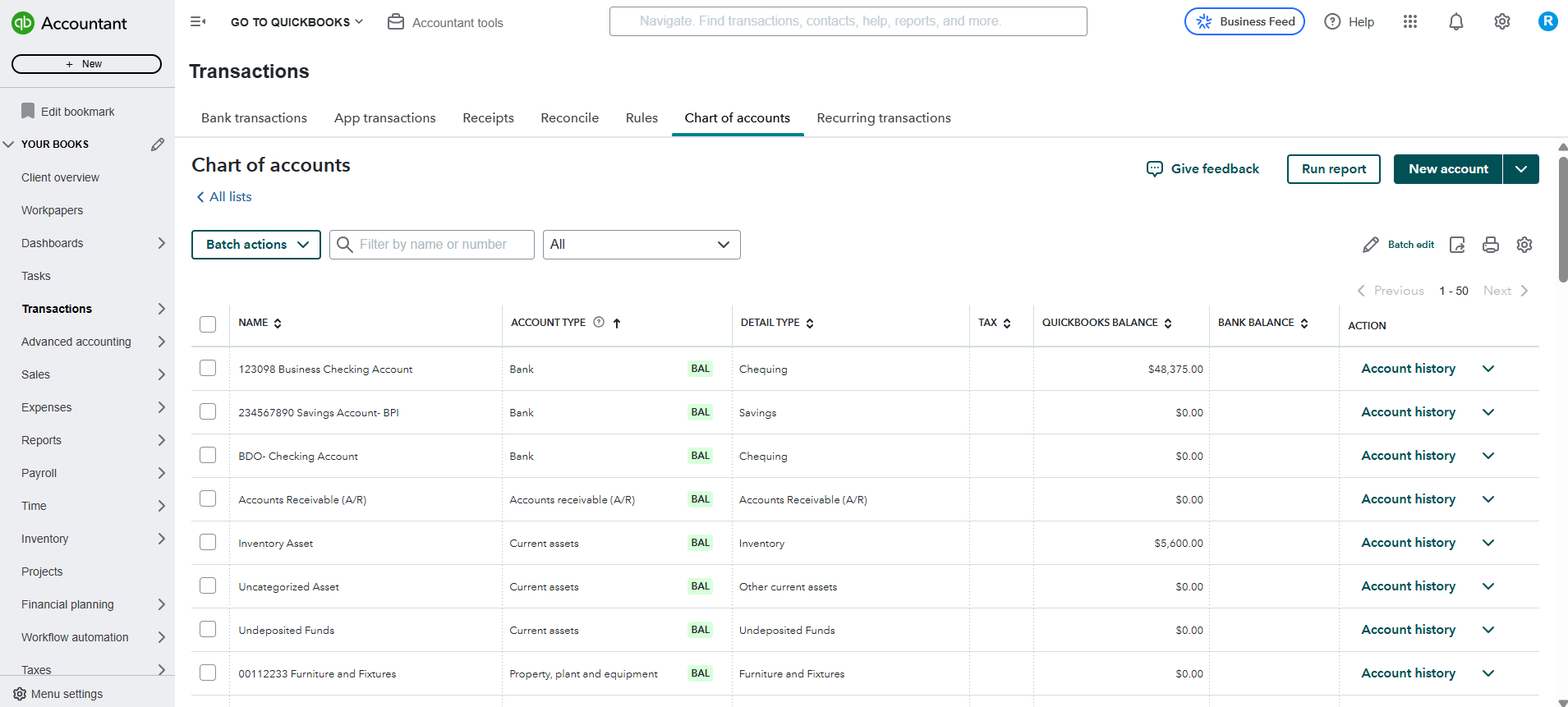Open Client overview in sidebar

[60, 177]
